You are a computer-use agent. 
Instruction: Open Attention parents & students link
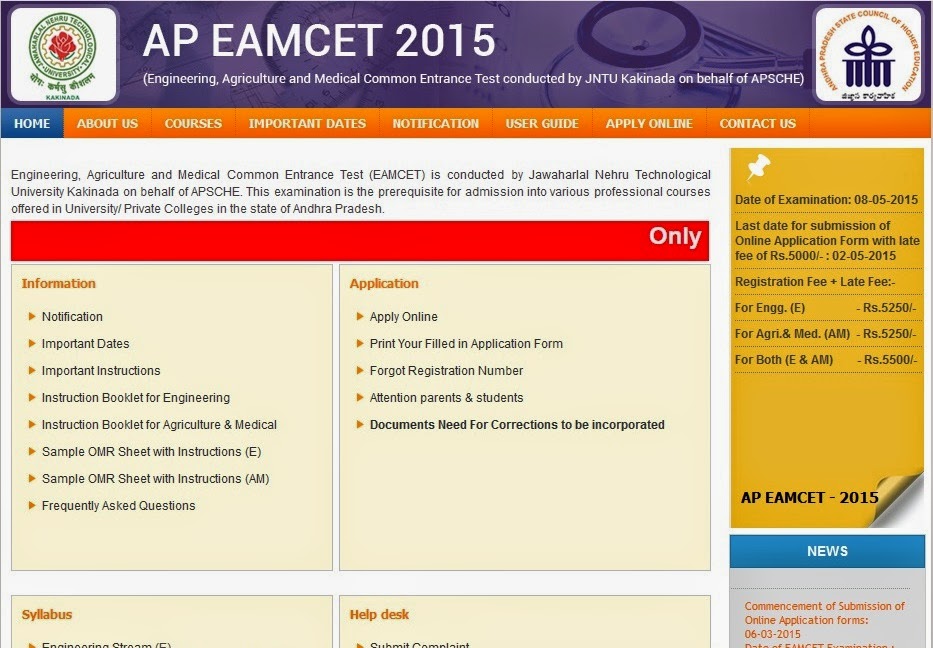point(446,397)
